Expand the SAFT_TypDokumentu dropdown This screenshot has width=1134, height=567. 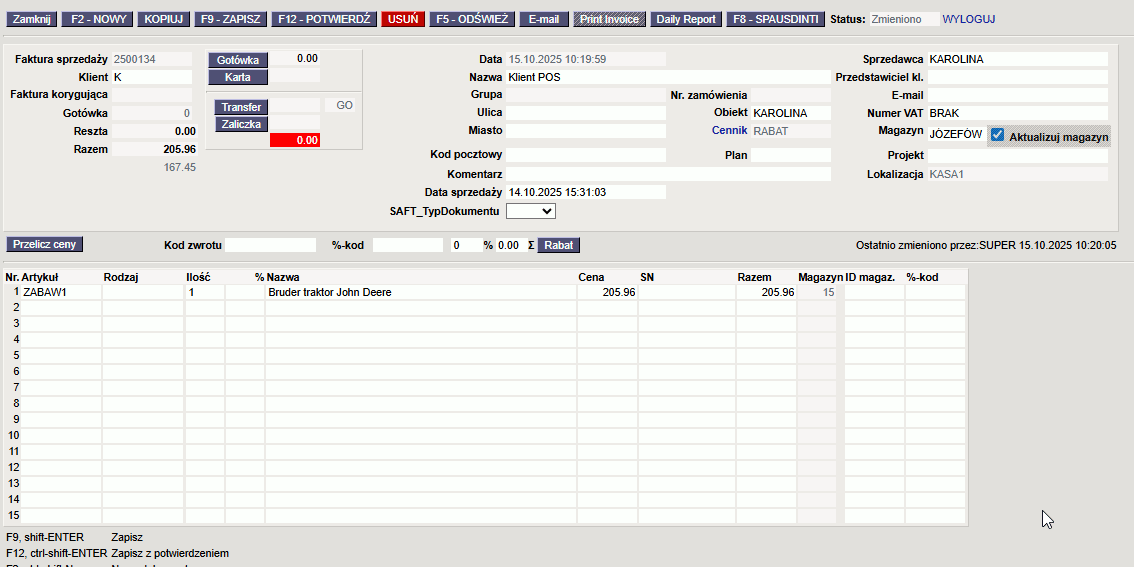[x=531, y=211]
